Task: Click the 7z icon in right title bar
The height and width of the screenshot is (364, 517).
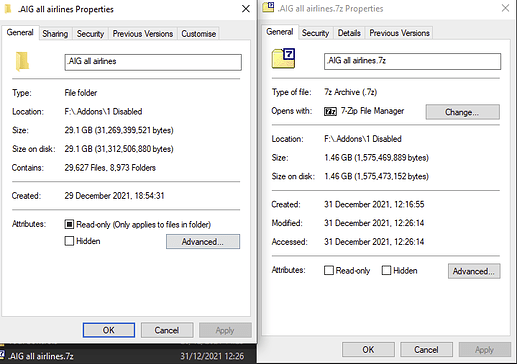Action: click(268, 7)
